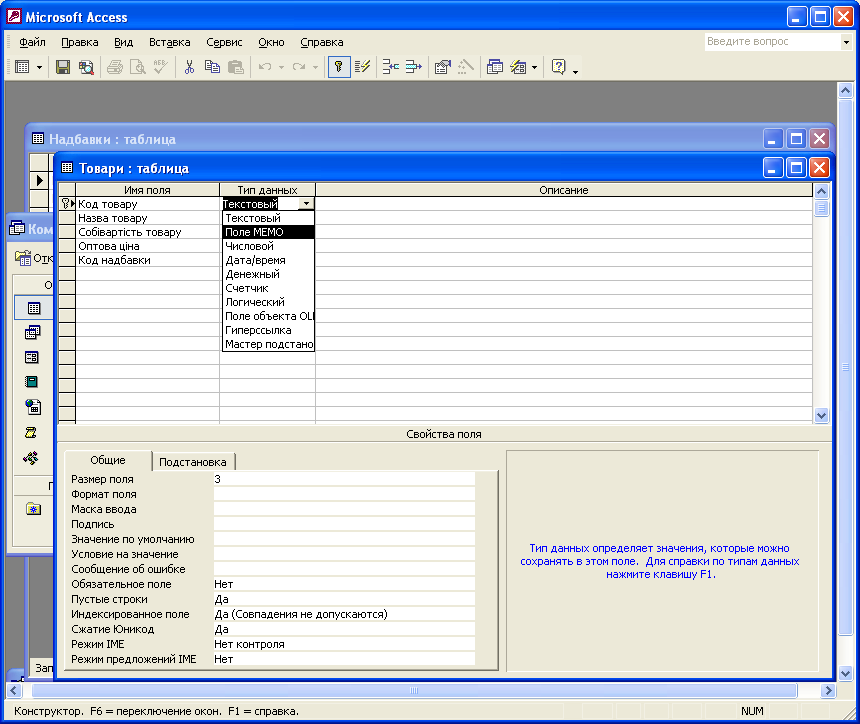Screen dimensions: 860x724
Task: Click the workspace vertical scrollbar down arrow
Action: pos(845,673)
